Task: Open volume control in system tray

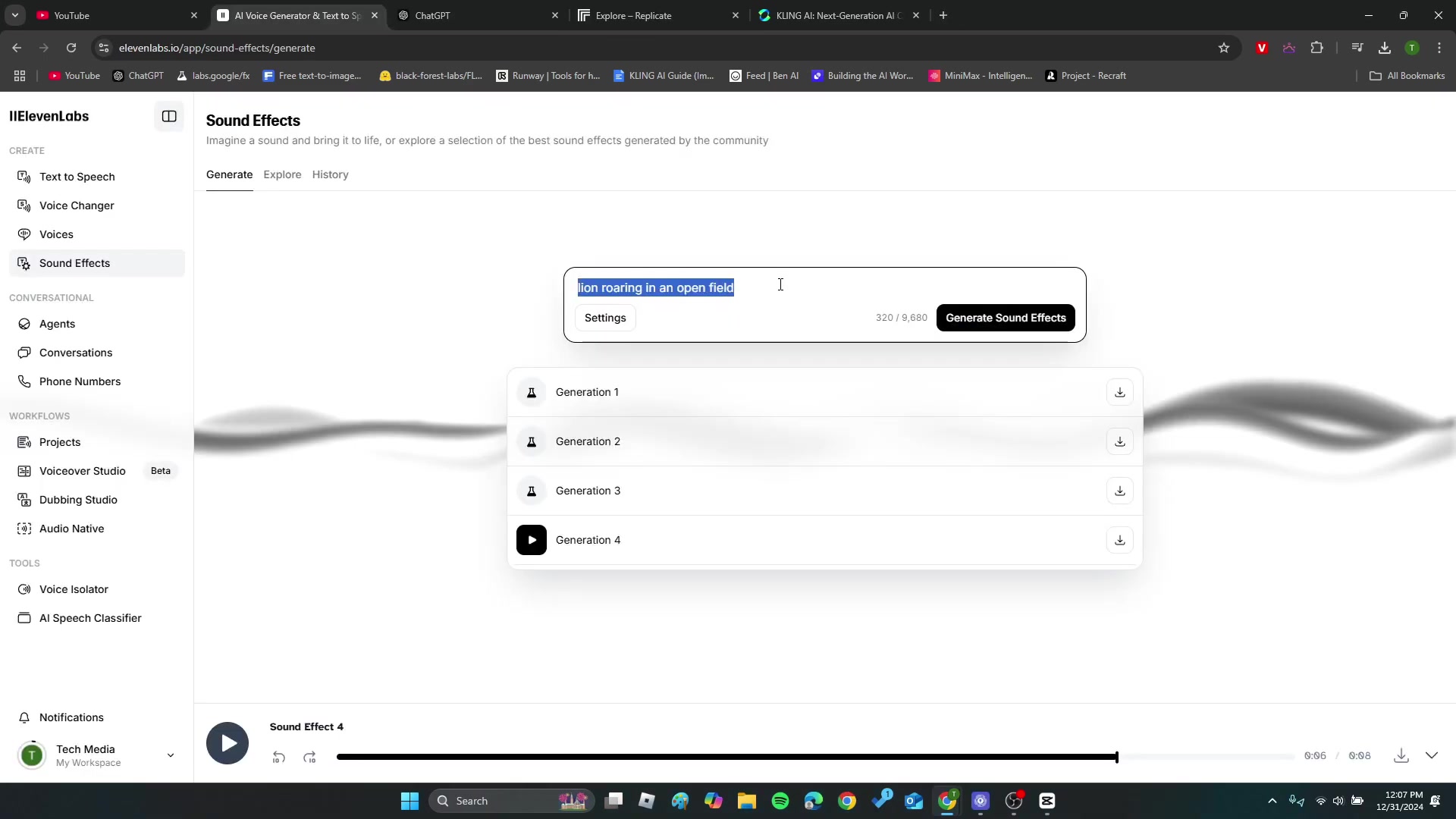Action: (x=1338, y=801)
